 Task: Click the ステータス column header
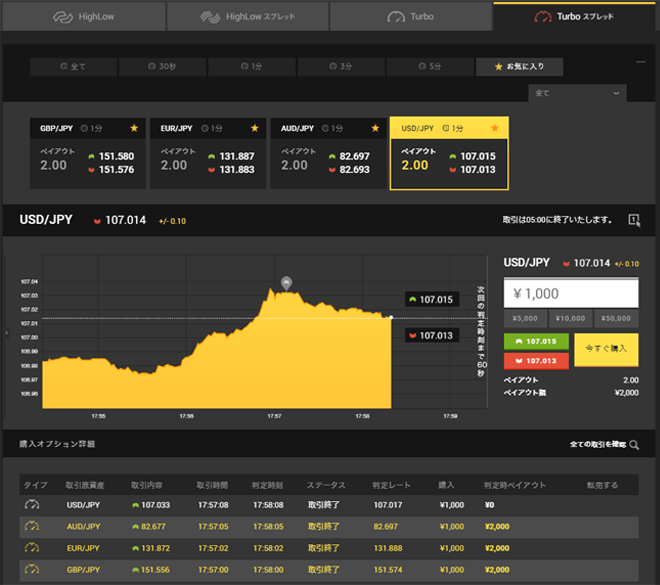326,485
